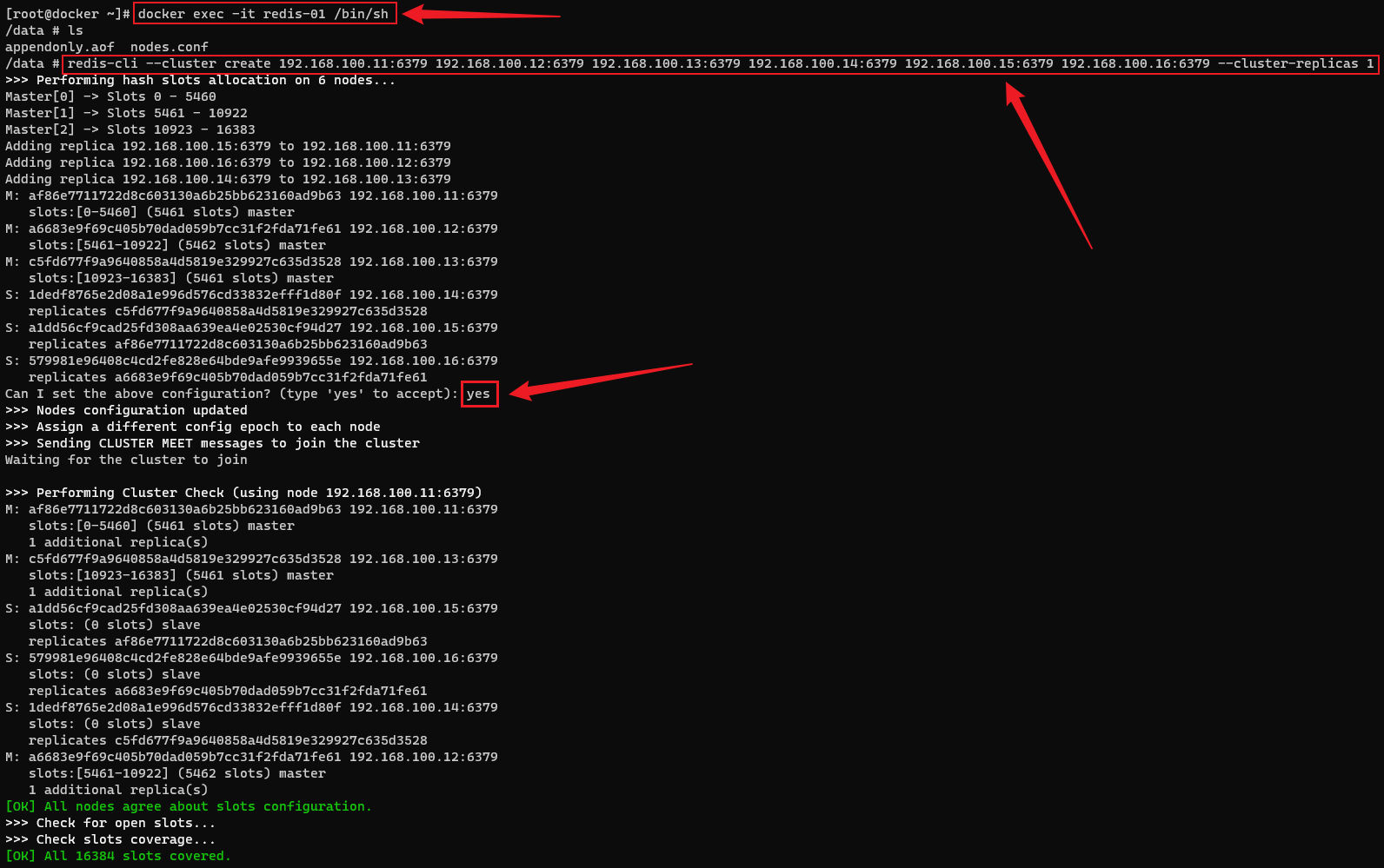Click the 'docker exec -it redis-01 /bin/sh' command
The width and height of the screenshot is (1384, 868).
click(263, 14)
